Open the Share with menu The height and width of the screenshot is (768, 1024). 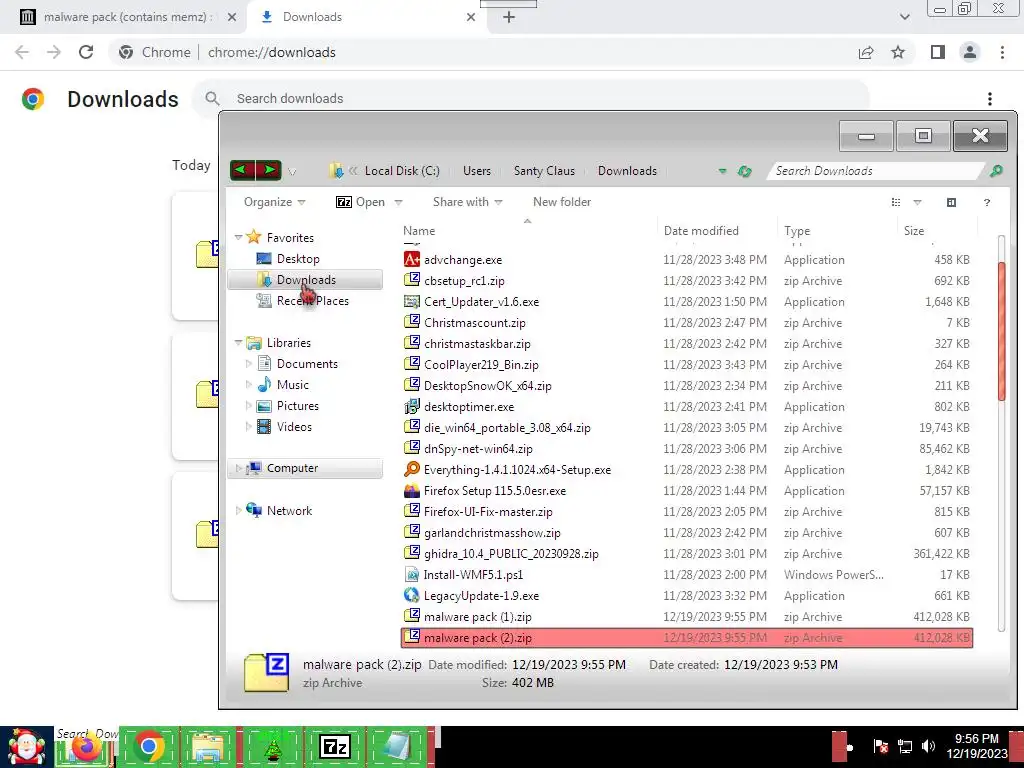click(x=467, y=202)
